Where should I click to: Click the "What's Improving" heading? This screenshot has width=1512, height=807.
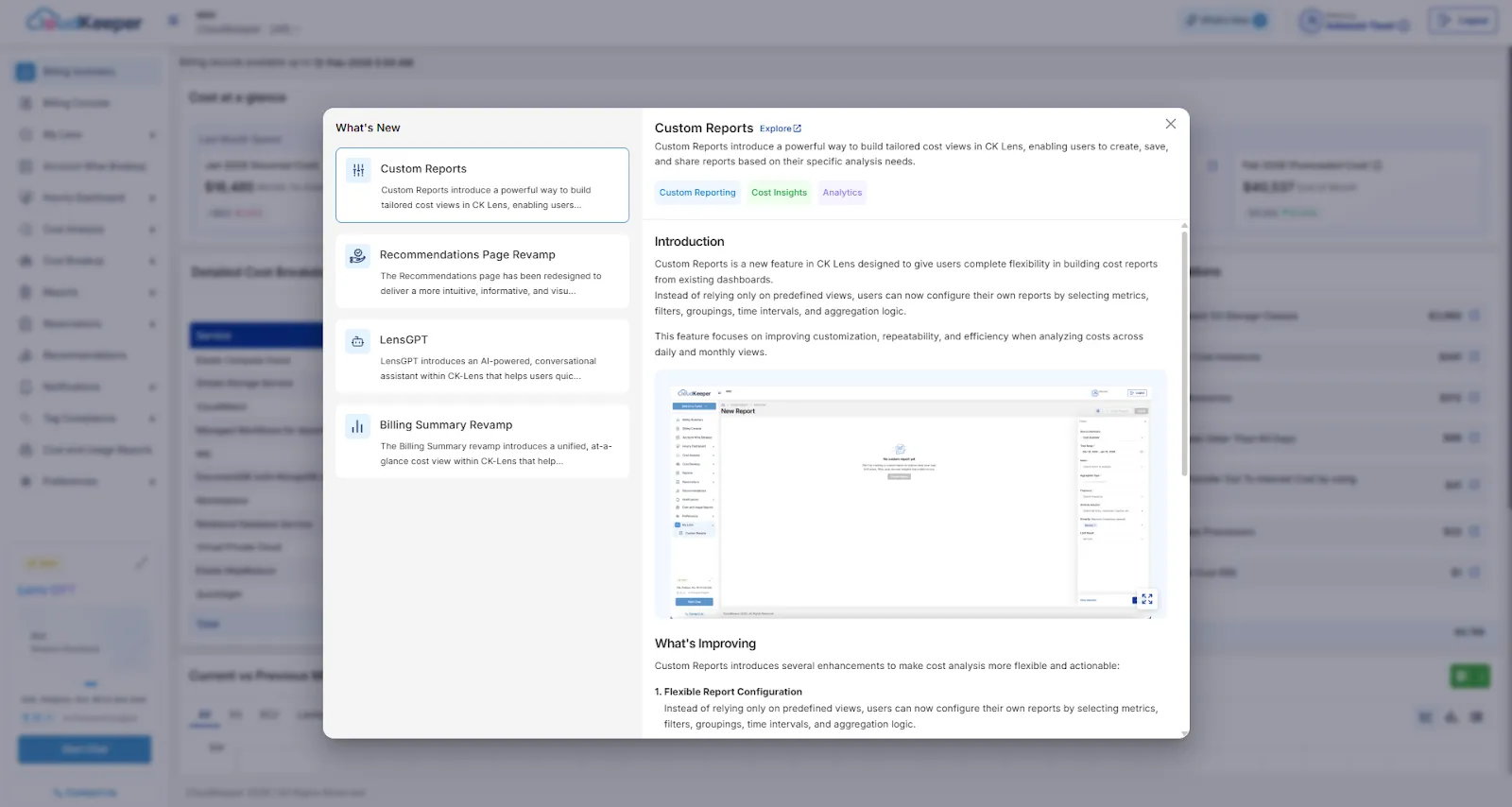point(705,644)
